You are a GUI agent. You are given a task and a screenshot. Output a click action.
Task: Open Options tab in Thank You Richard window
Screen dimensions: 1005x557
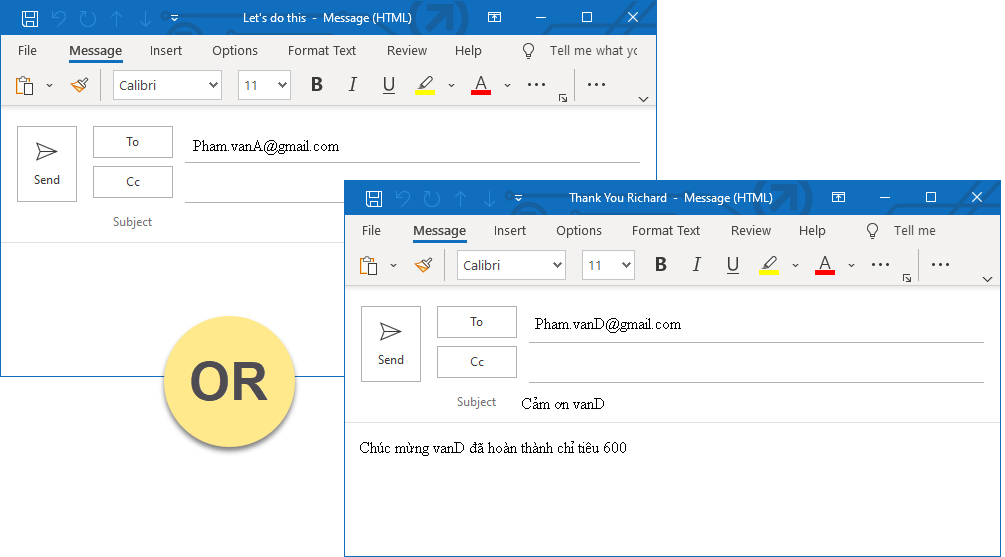coord(579,231)
